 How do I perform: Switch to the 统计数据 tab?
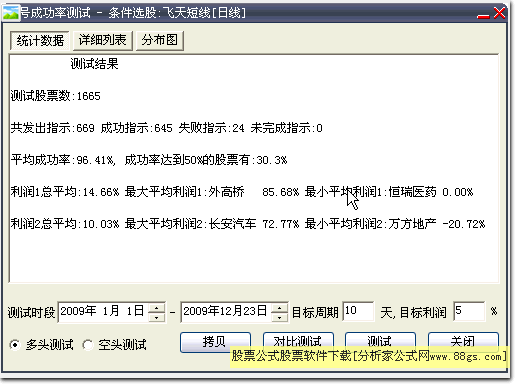(40, 41)
